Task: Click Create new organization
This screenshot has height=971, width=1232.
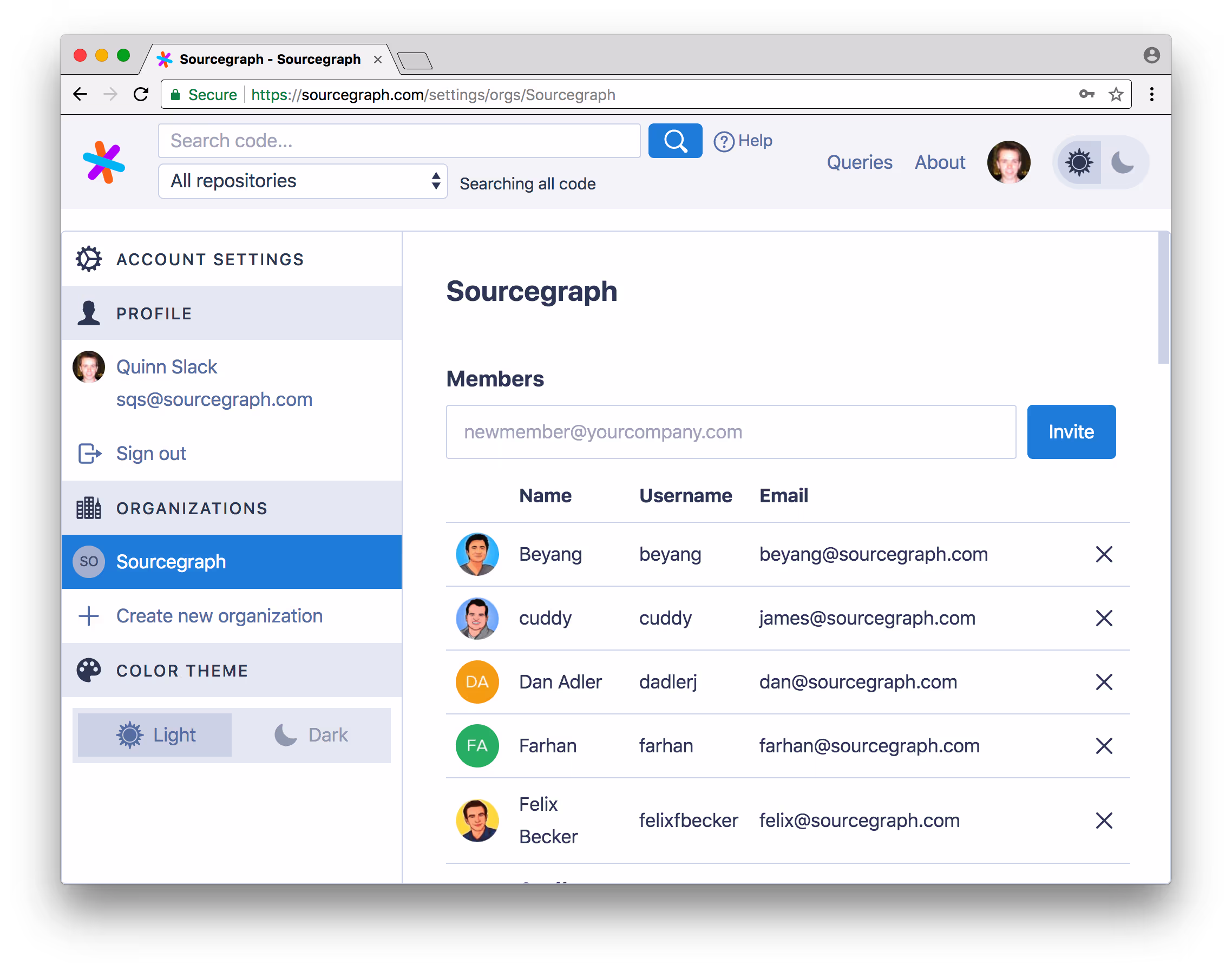Action: [219, 616]
